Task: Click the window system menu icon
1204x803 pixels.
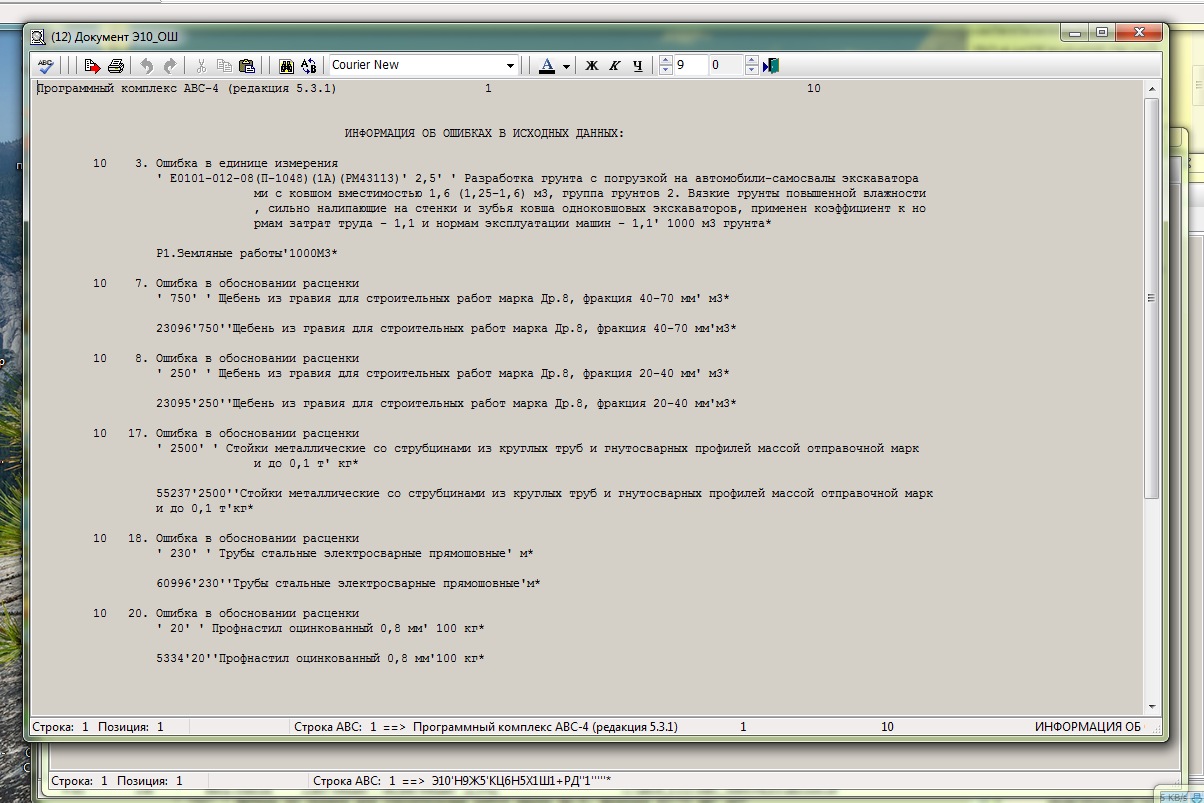Action: coord(38,36)
